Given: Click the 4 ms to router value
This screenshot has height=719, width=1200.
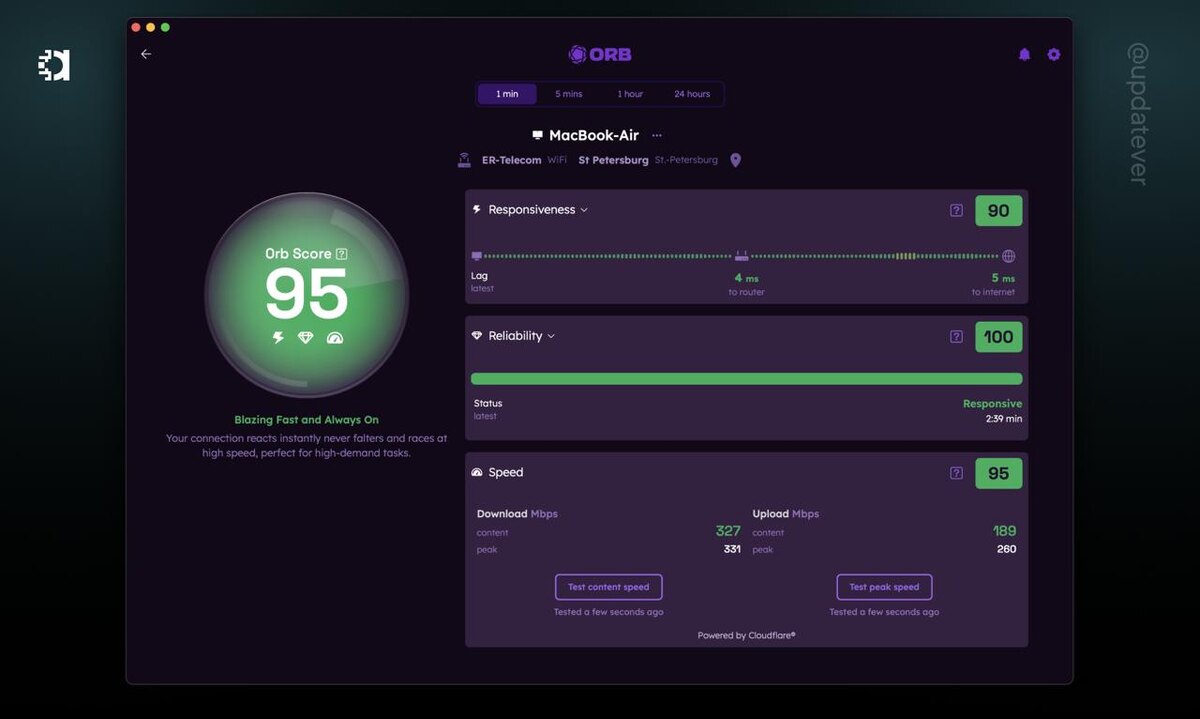Looking at the screenshot, I should click(x=746, y=278).
